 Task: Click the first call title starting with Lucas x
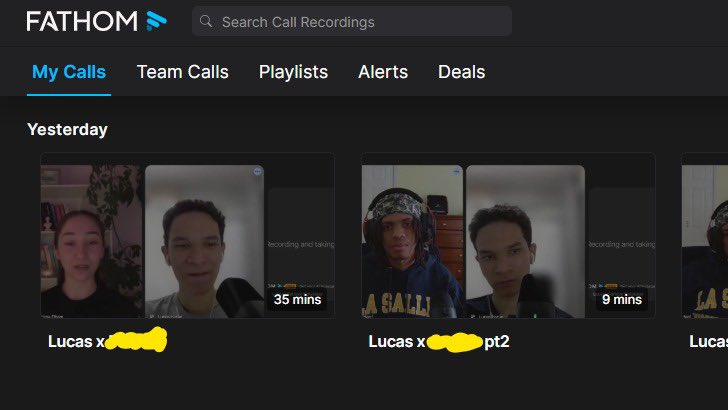pos(107,341)
